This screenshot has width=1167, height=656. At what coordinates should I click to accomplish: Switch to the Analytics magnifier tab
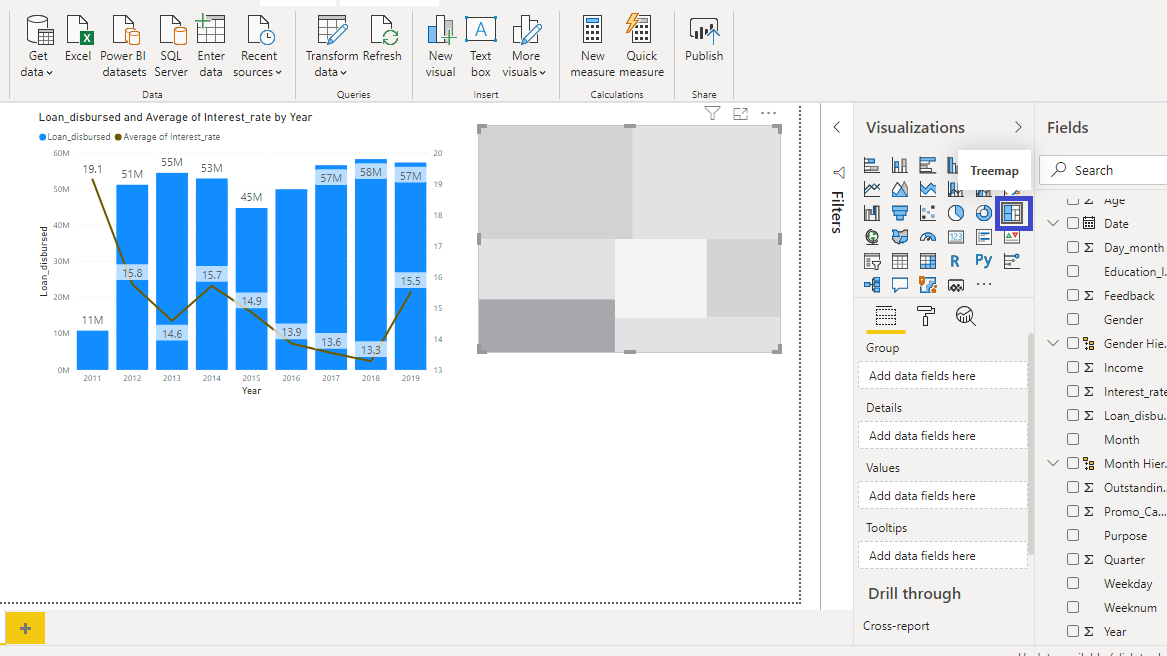pyautogui.click(x=965, y=316)
